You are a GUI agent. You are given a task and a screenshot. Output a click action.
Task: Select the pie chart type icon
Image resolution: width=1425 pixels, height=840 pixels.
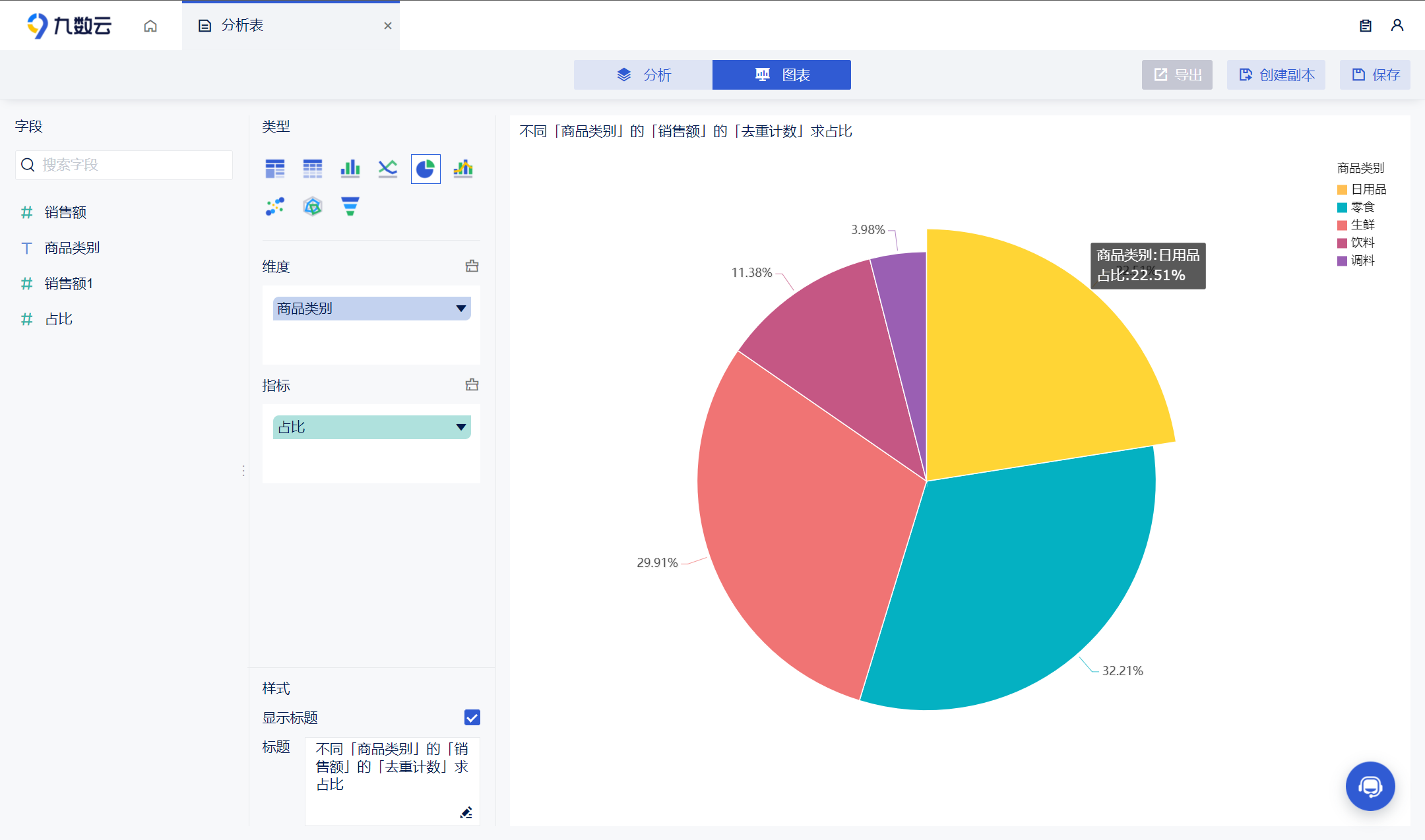click(x=426, y=169)
